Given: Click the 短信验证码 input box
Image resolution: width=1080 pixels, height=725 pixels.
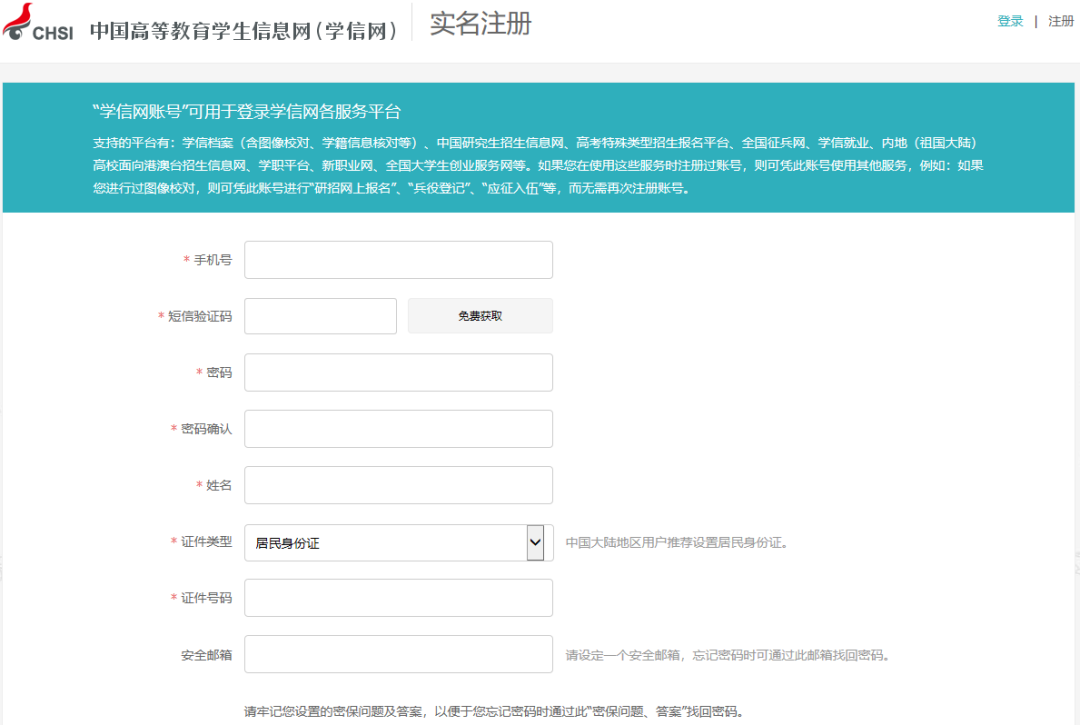Looking at the screenshot, I should pyautogui.click(x=320, y=316).
